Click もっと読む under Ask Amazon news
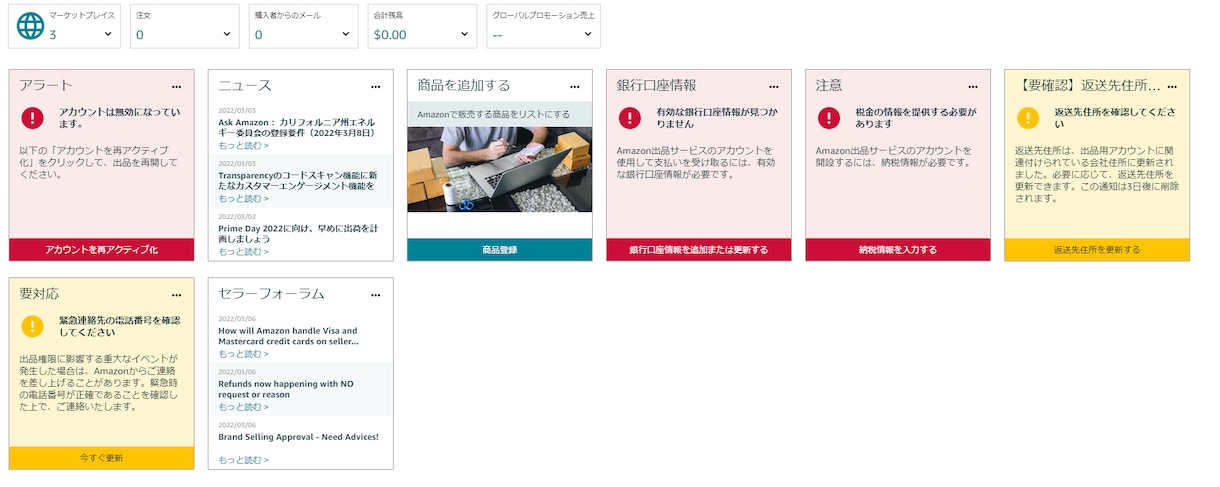1220x487 pixels. (243, 146)
